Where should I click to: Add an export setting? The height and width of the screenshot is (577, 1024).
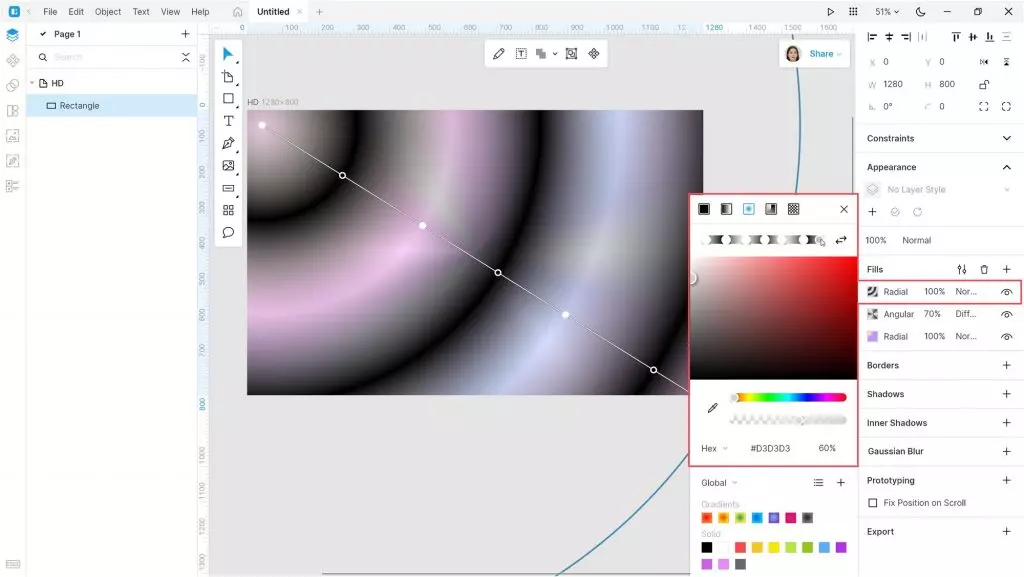(1006, 532)
